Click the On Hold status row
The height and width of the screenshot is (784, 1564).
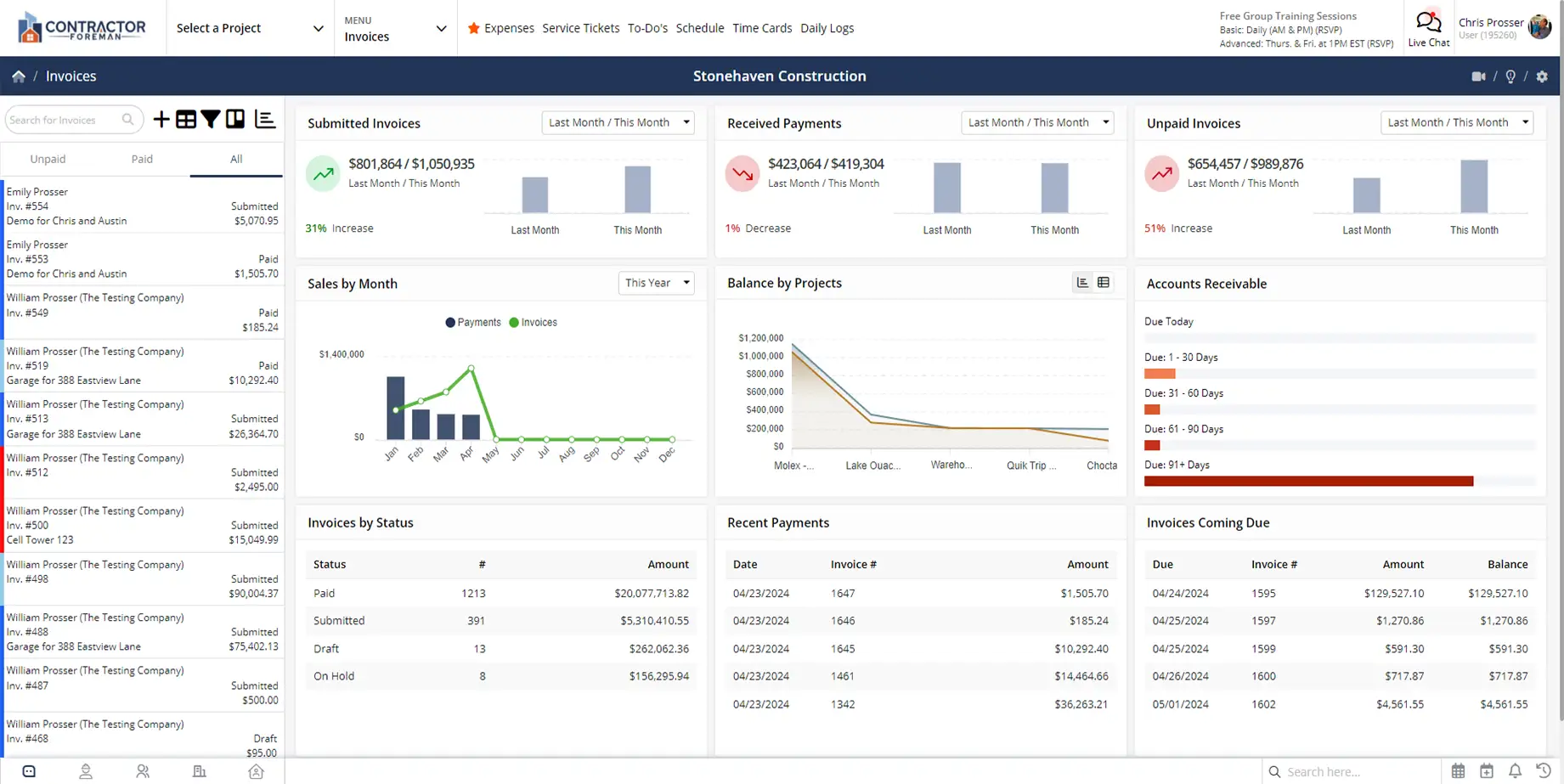point(501,676)
